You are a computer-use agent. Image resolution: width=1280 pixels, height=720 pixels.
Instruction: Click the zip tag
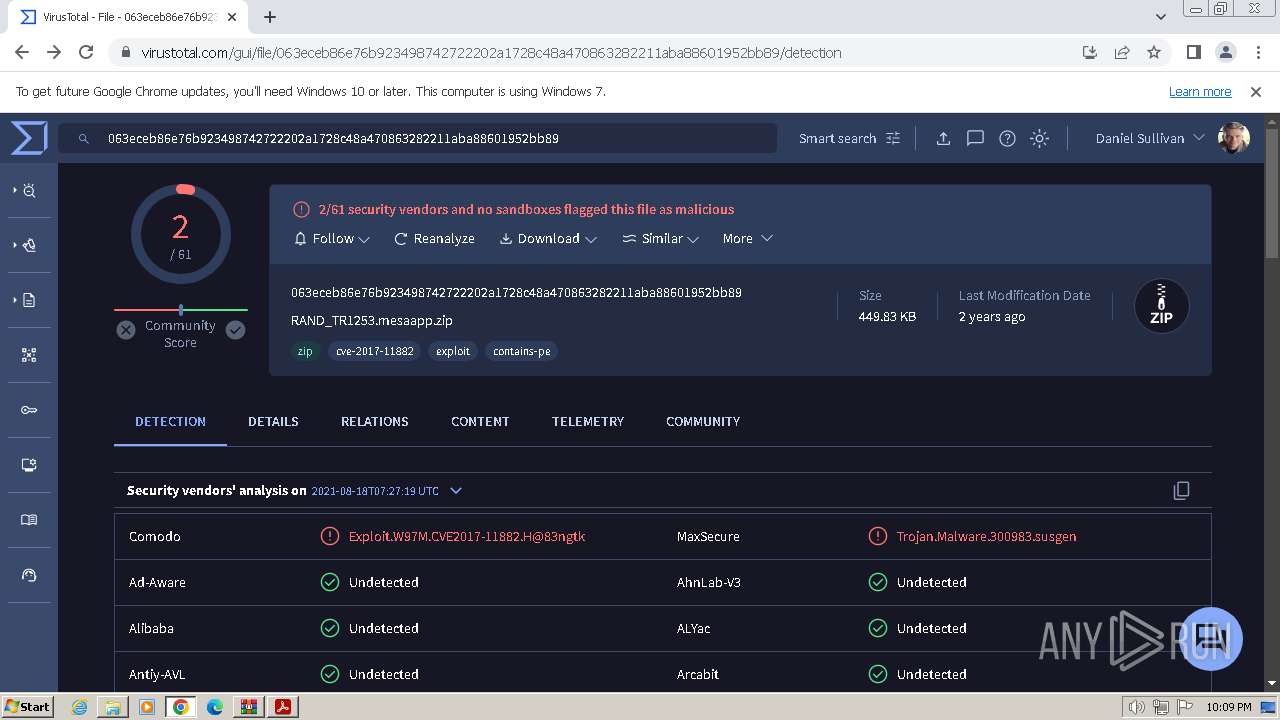(x=305, y=351)
